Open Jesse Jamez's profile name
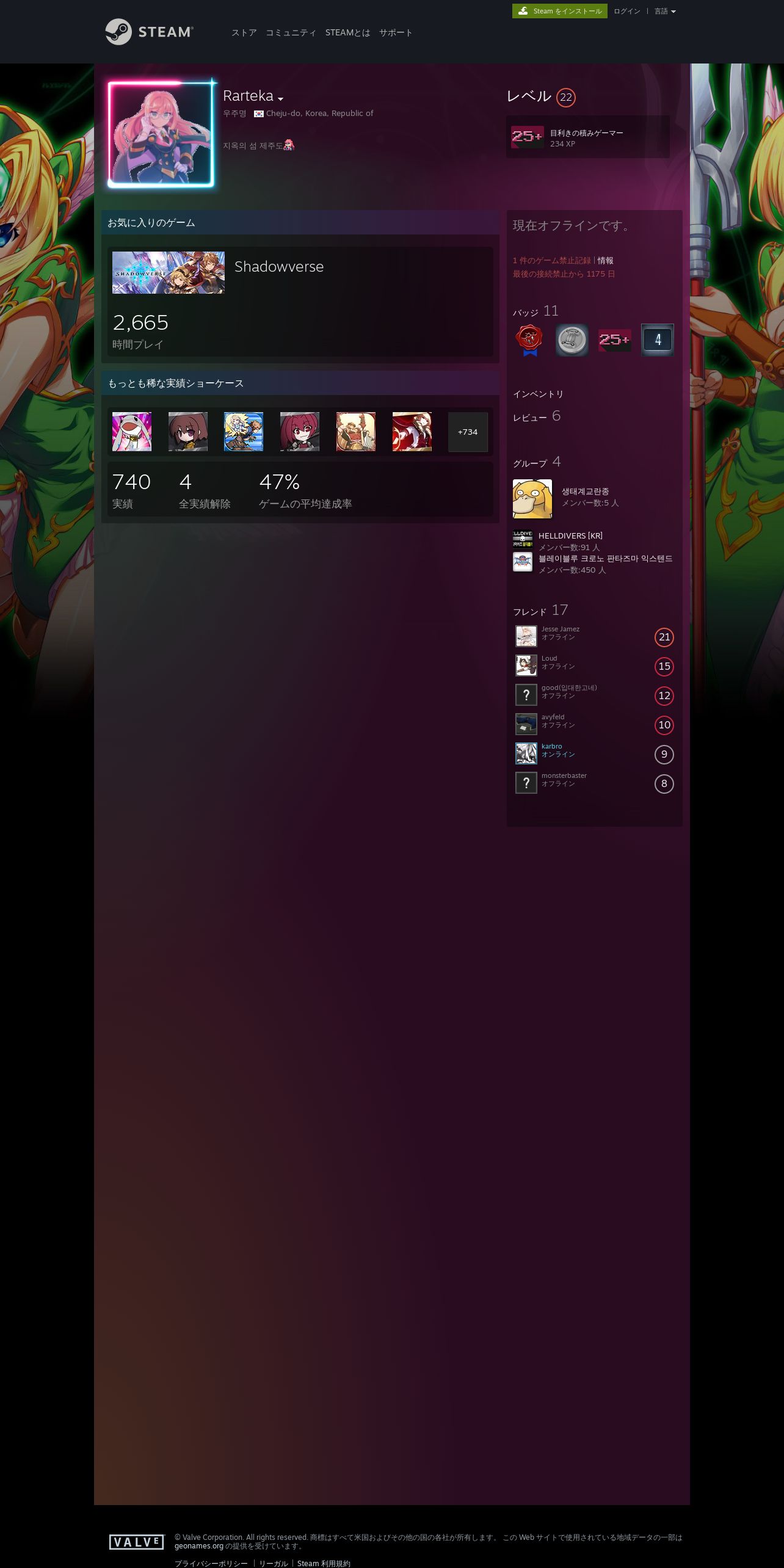 561,629
